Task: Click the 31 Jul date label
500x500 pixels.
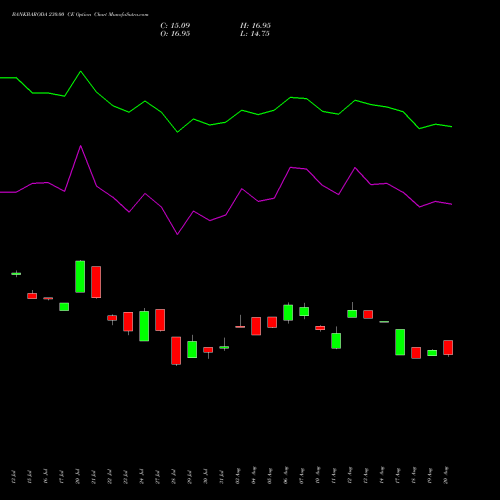Action: 222,477
